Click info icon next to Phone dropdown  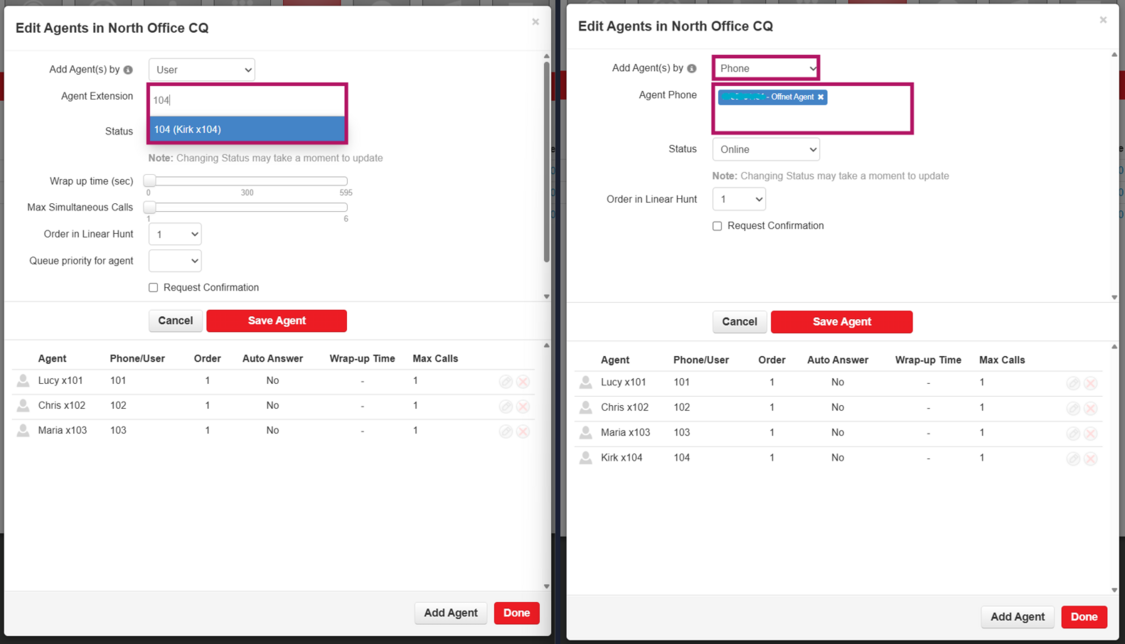(691, 69)
